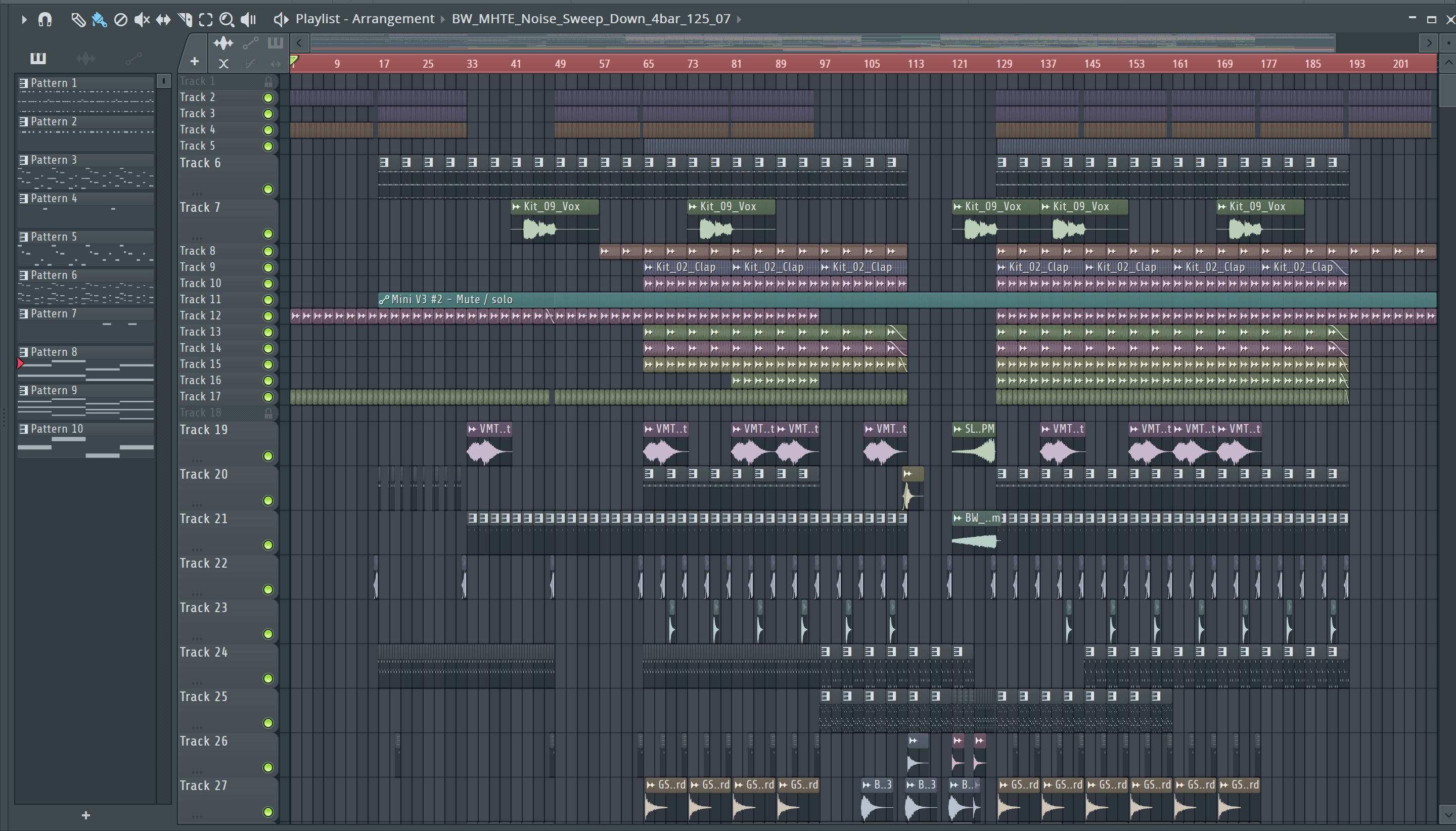This screenshot has height=831, width=1456.
Task: Toggle the mute LED on Track 22
Action: [267, 589]
